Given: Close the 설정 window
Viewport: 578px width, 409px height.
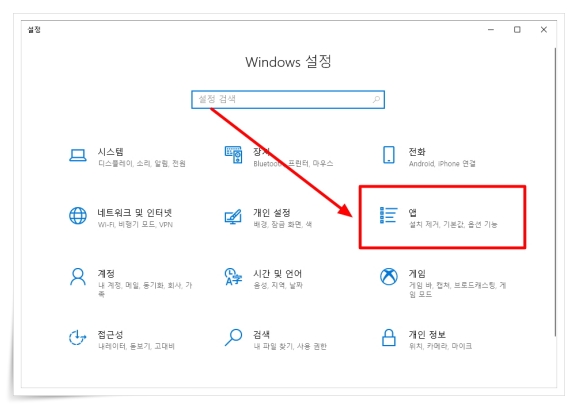Looking at the screenshot, I should [x=544, y=29].
